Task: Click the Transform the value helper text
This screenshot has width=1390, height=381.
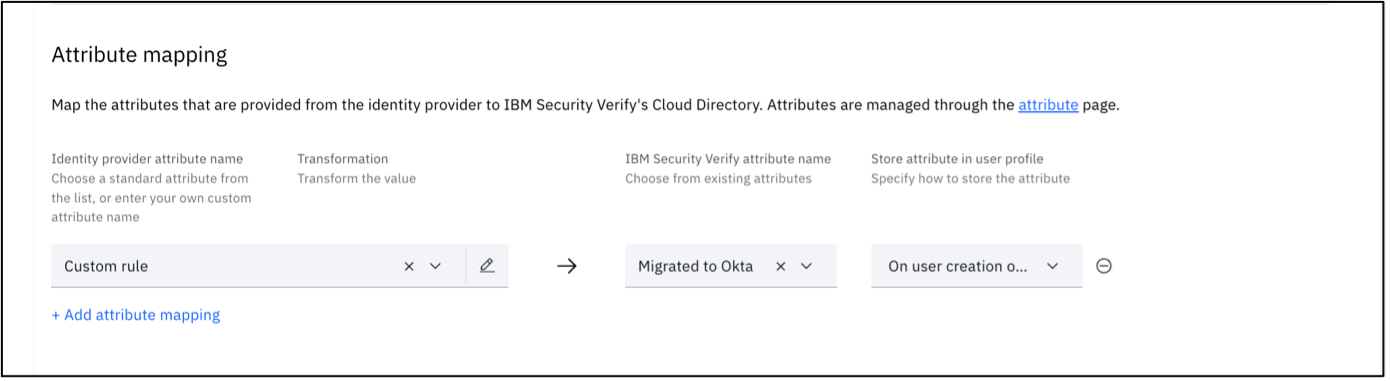Action: [356, 178]
